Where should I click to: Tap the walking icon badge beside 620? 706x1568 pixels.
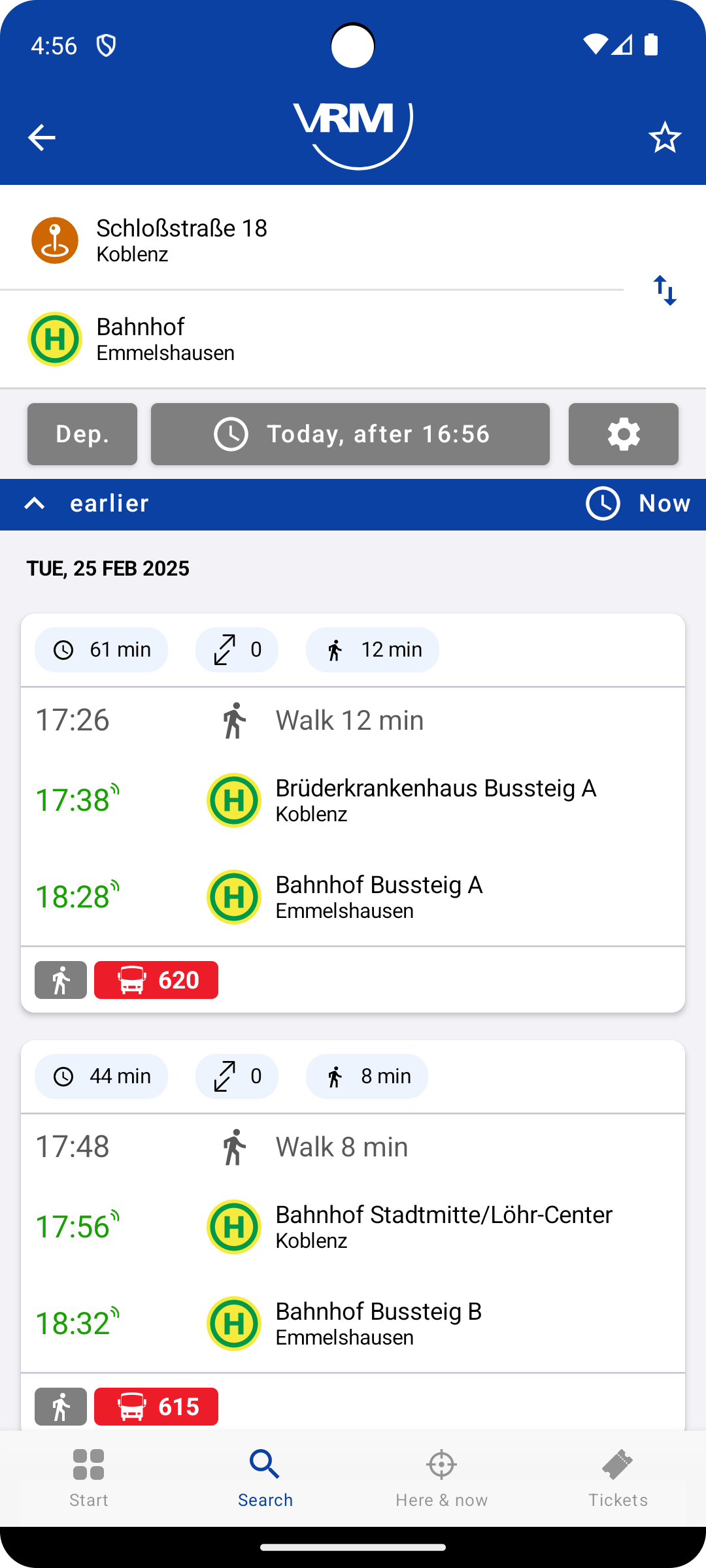pos(61,980)
